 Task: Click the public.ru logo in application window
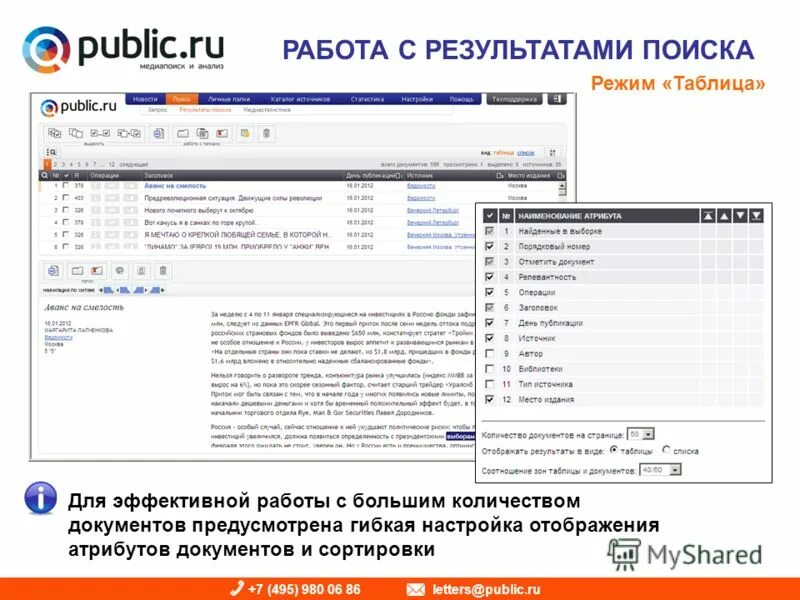pyautogui.click(x=79, y=107)
